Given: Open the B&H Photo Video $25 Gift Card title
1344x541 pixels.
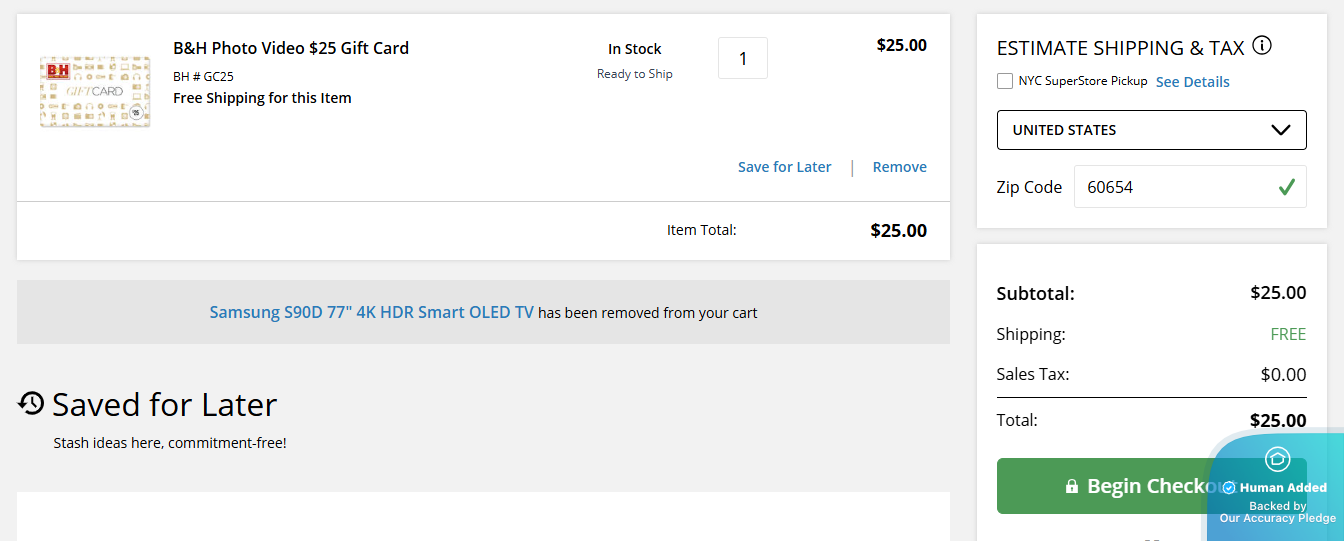Looking at the screenshot, I should coord(291,48).
